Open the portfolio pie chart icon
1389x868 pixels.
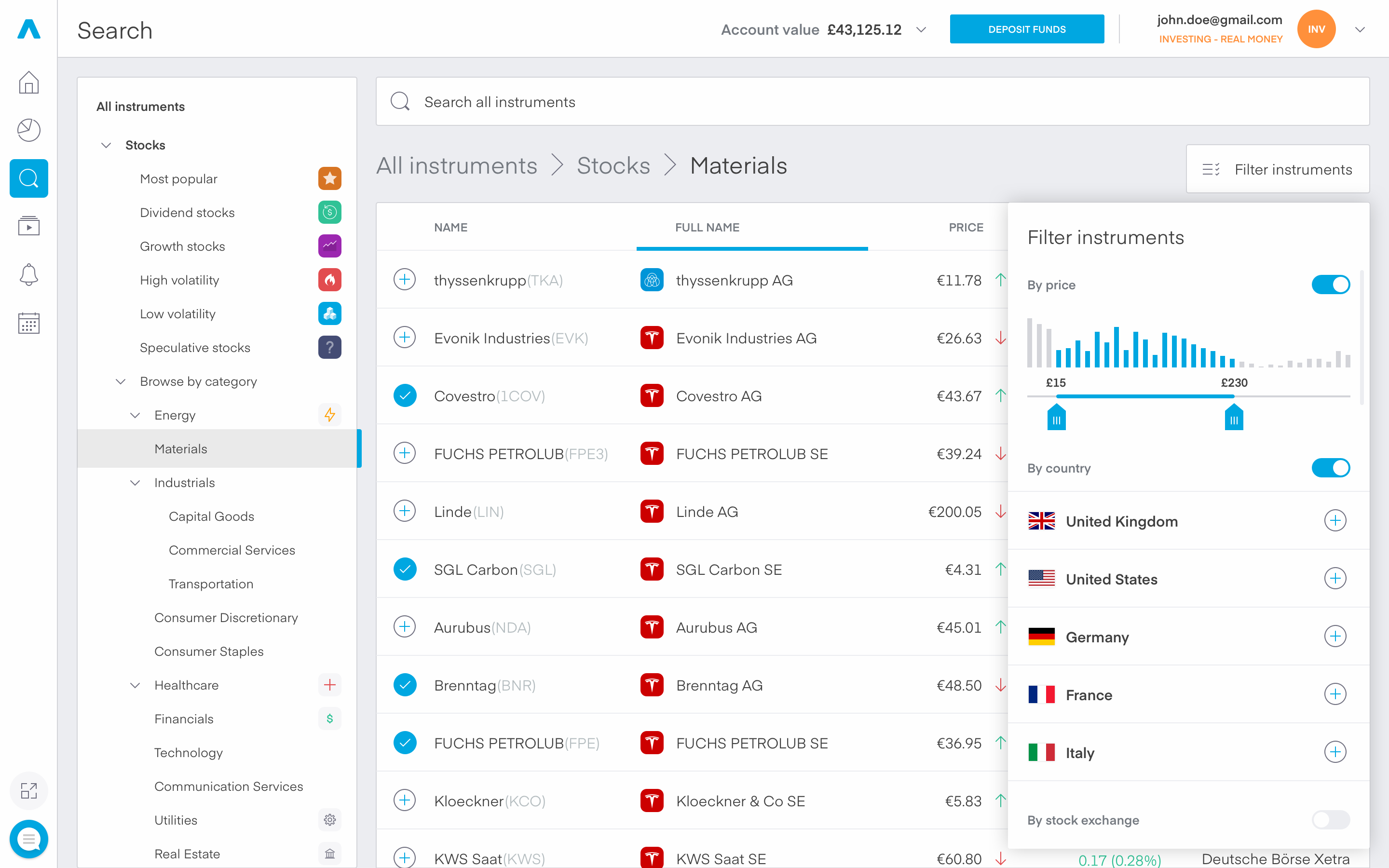click(x=29, y=130)
